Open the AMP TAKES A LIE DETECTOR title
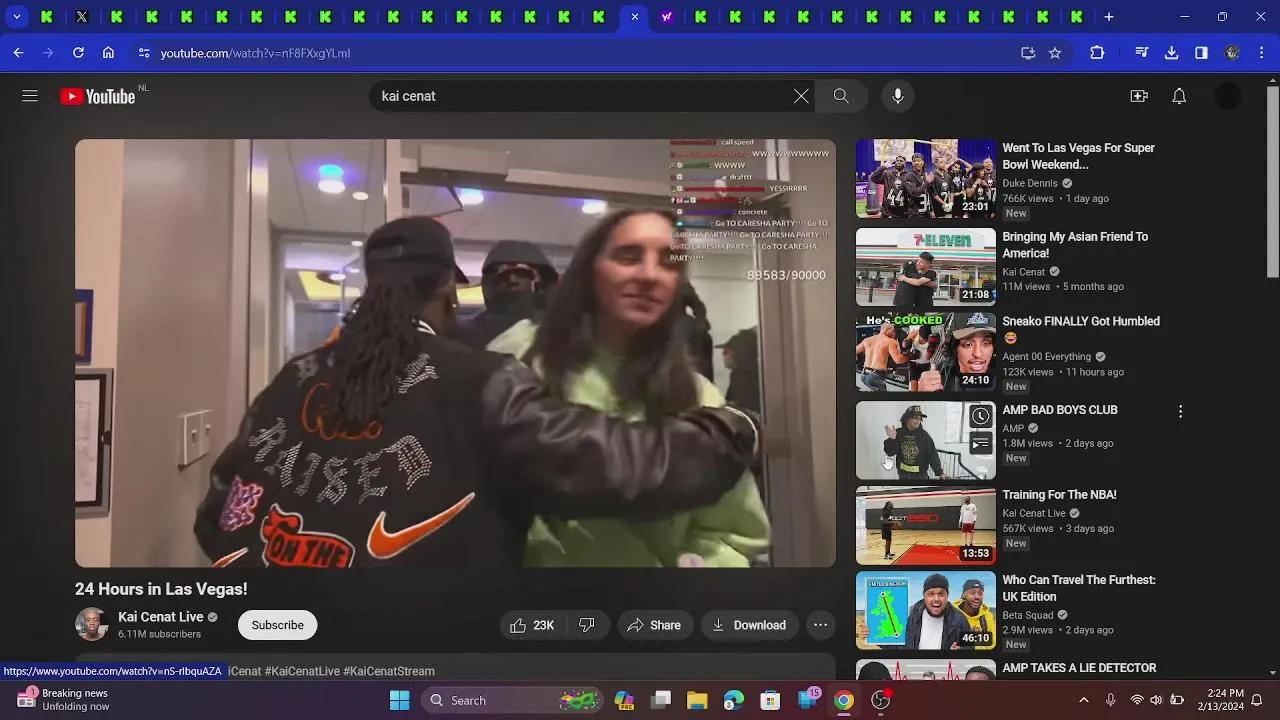The width and height of the screenshot is (1280, 720). [1080, 668]
